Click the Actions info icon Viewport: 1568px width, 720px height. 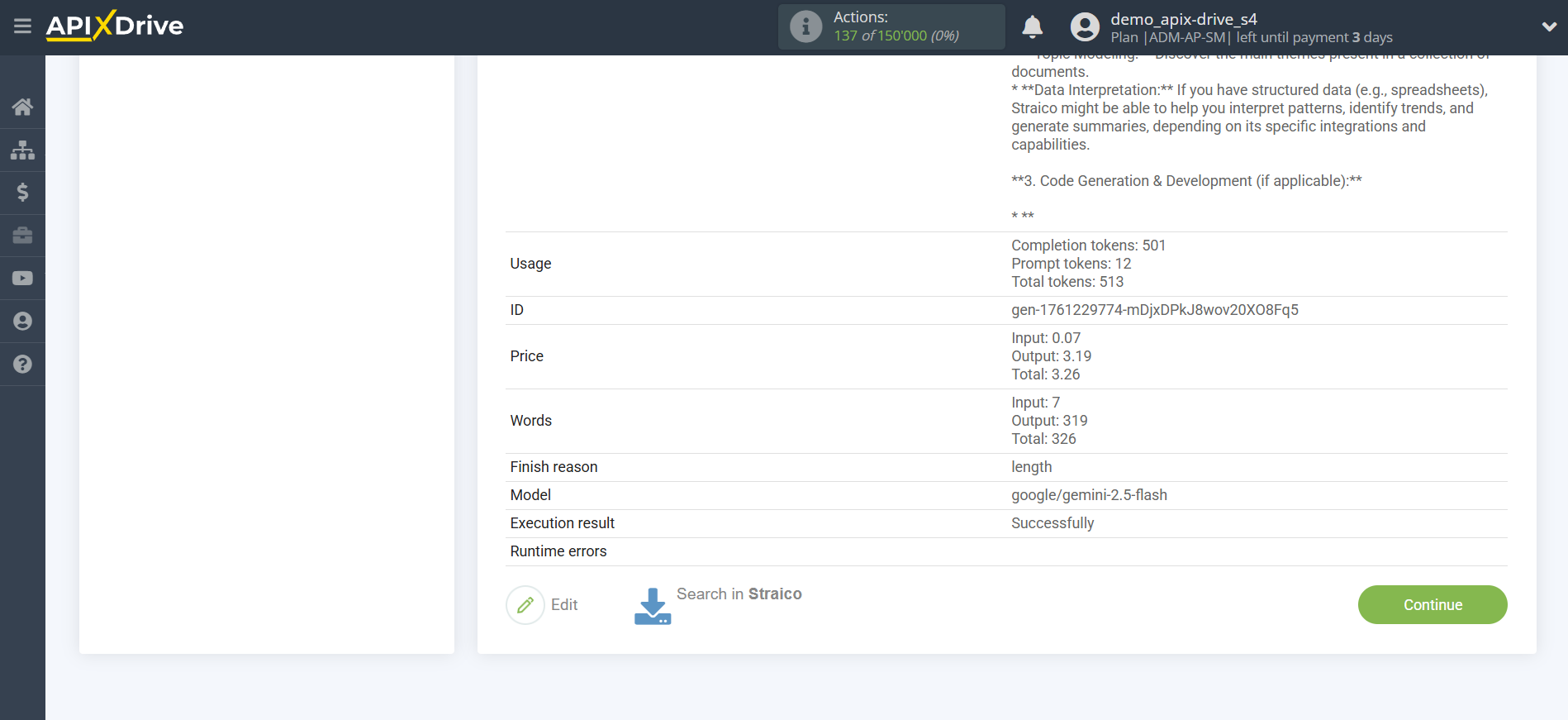(805, 26)
